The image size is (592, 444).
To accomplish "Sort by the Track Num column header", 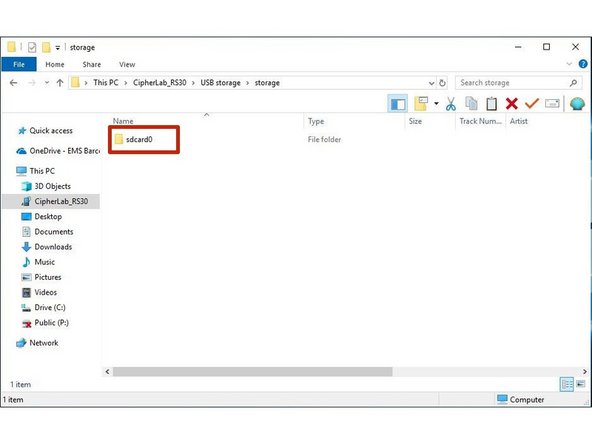I will tap(480, 121).
